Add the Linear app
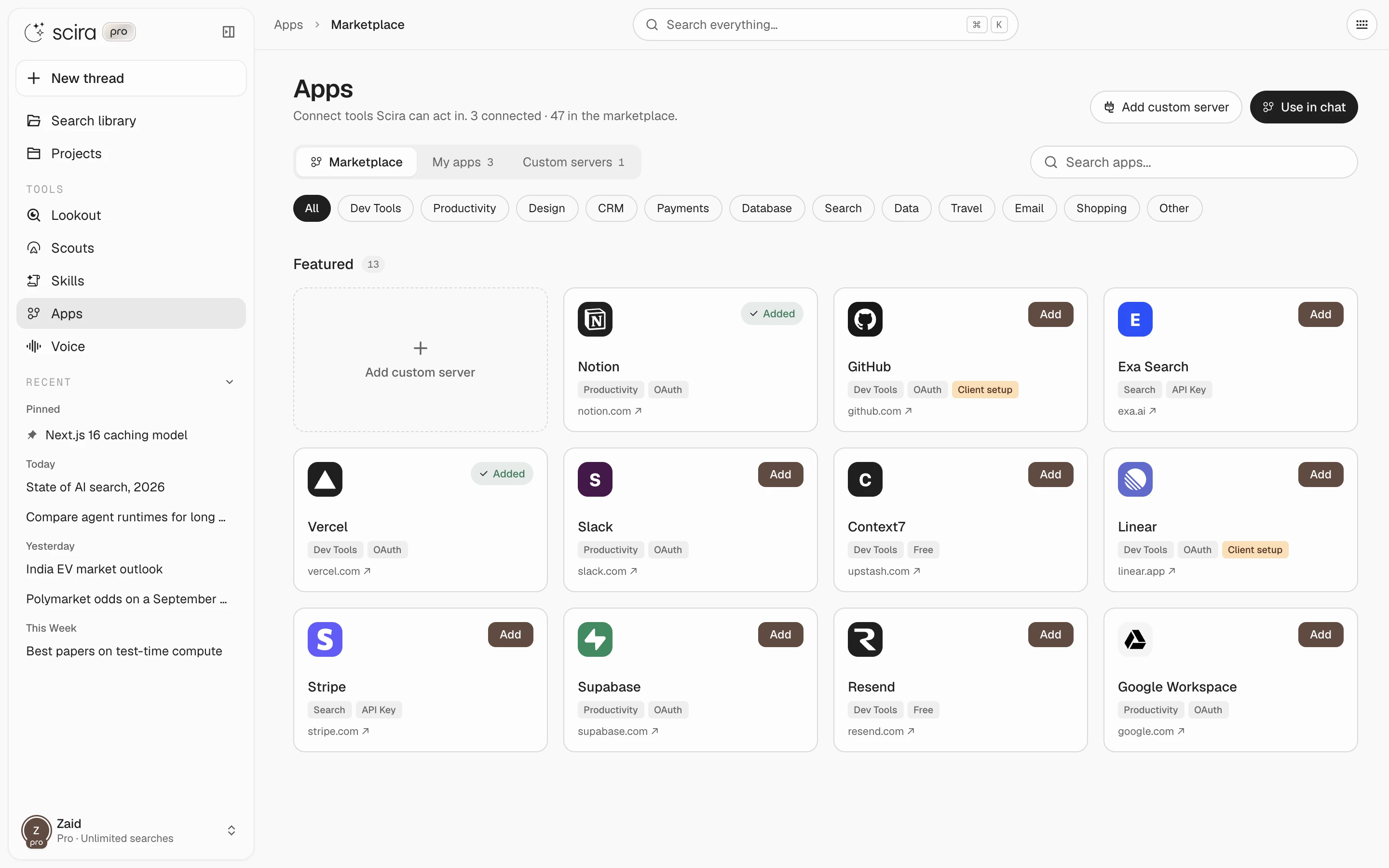Viewport: 1389px width, 868px height. pos(1320,474)
